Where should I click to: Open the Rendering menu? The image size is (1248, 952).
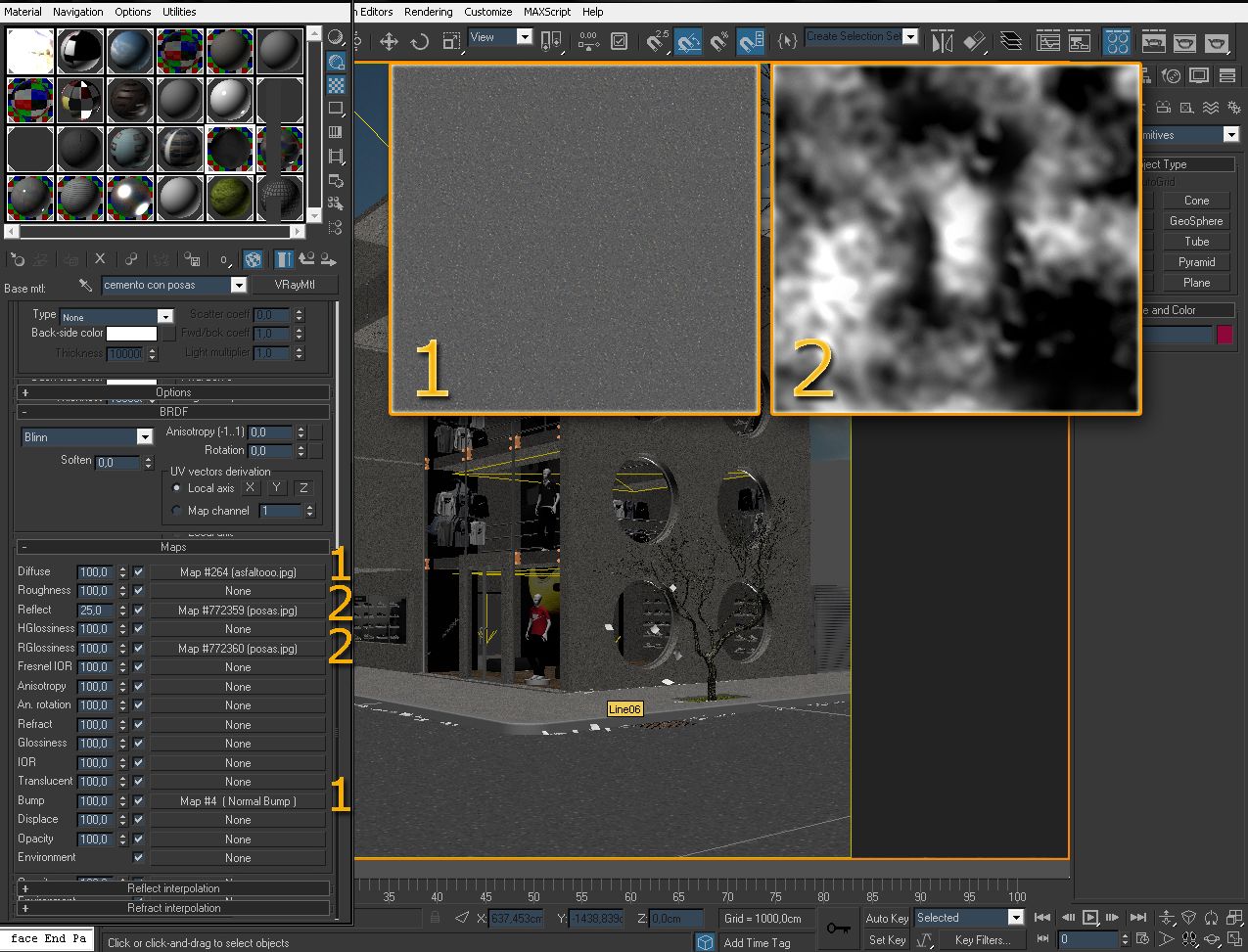click(429, 12)
